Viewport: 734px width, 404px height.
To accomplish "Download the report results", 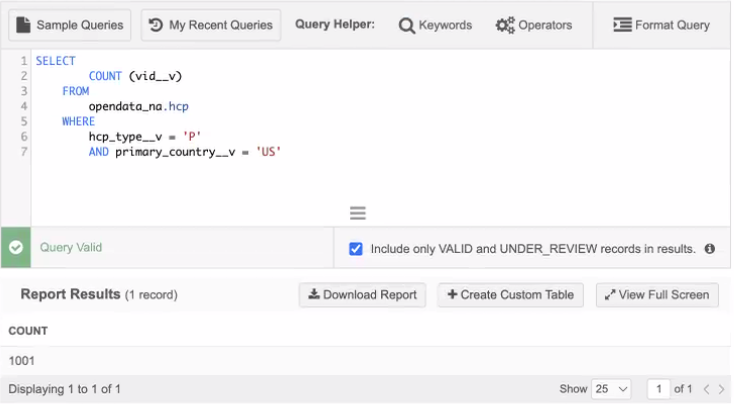I will click(362, 295).
